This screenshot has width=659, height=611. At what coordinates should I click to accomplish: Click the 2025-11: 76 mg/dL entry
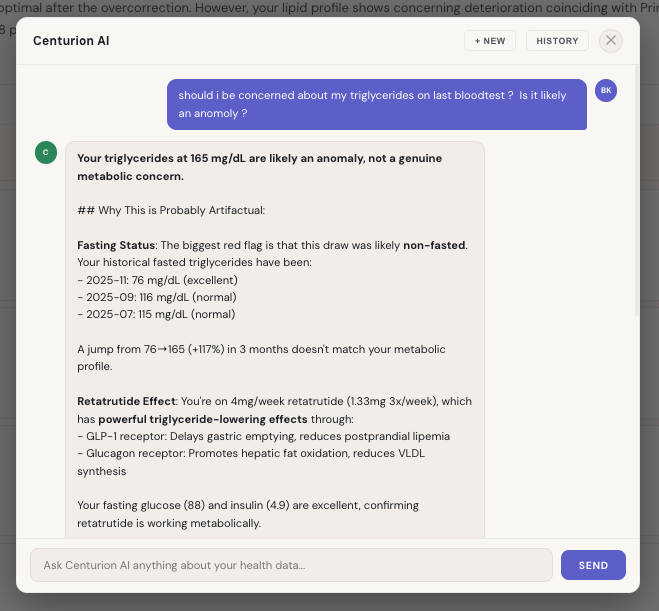point(157,280)
